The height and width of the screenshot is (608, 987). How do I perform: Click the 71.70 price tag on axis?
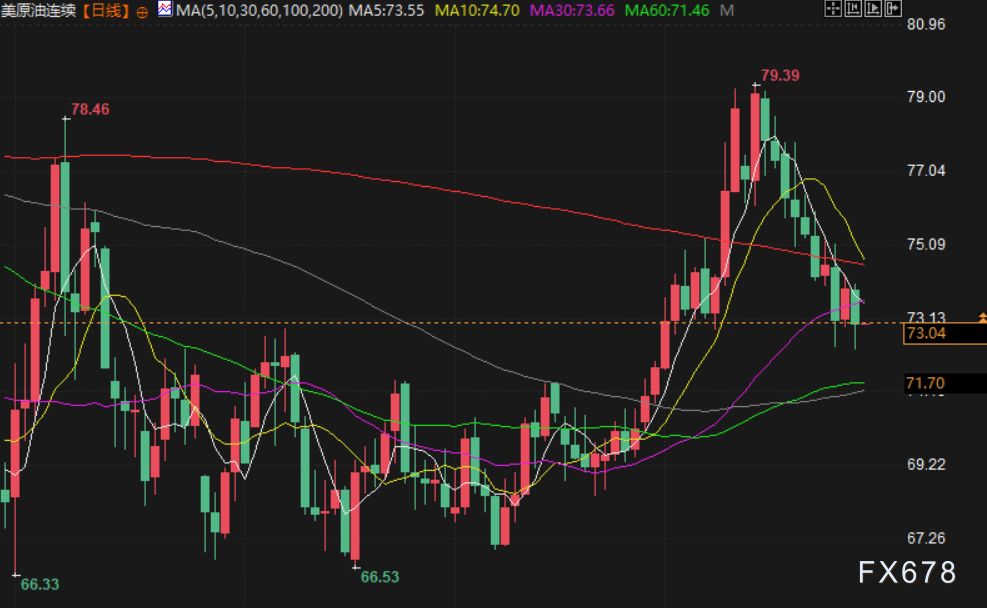coord(925,383)
